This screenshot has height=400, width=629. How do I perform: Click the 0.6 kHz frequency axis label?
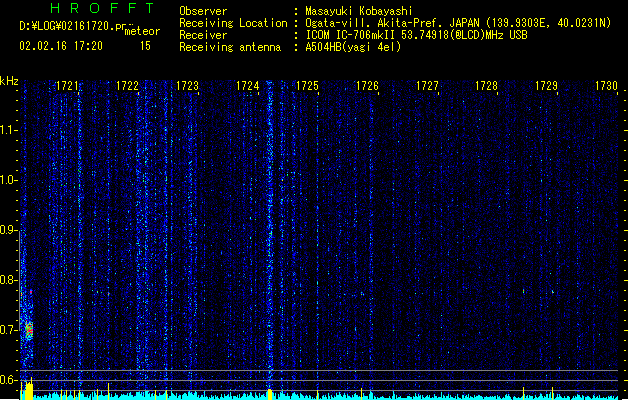coord(8,380)
